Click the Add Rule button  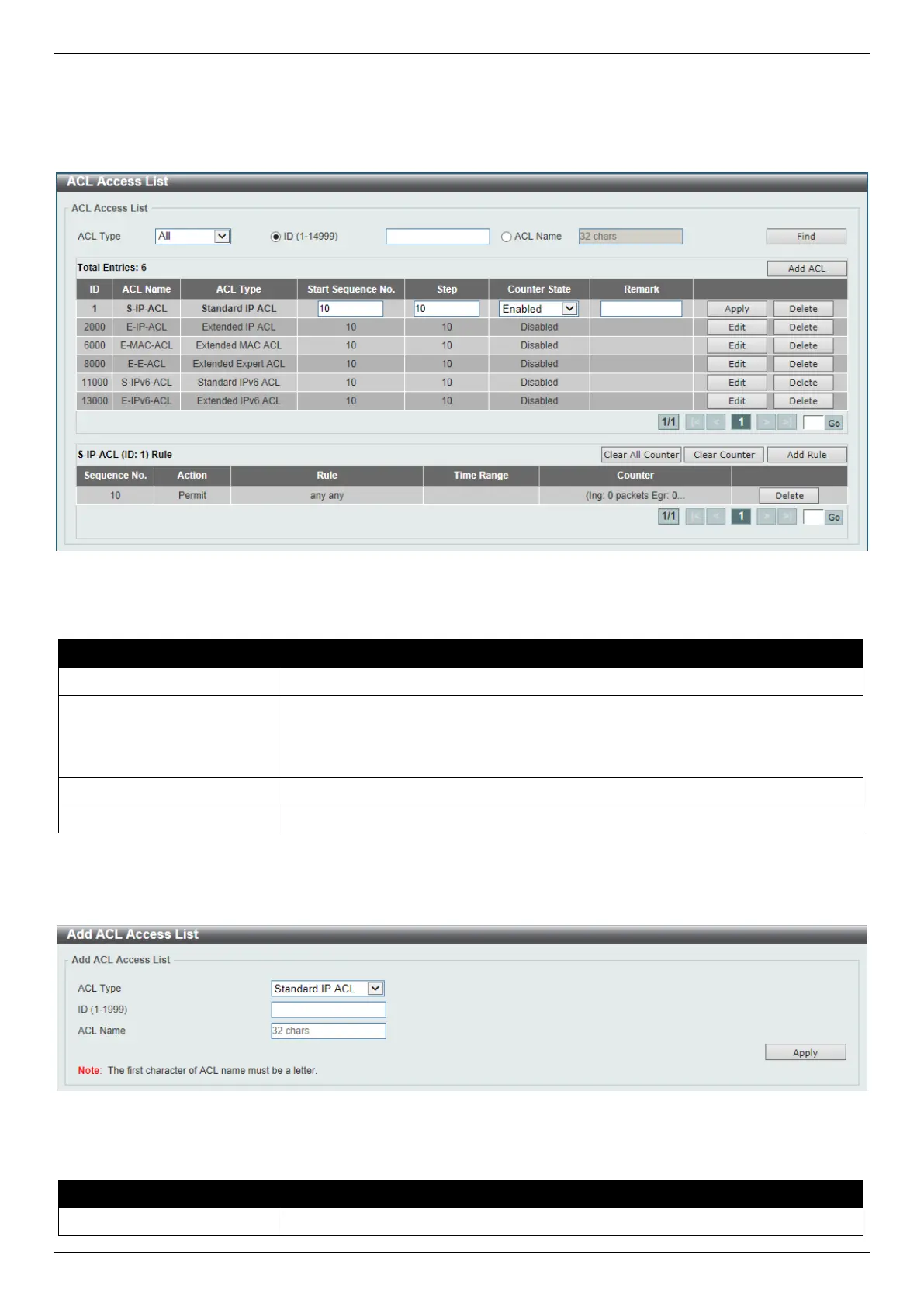[x=806, y=455]
